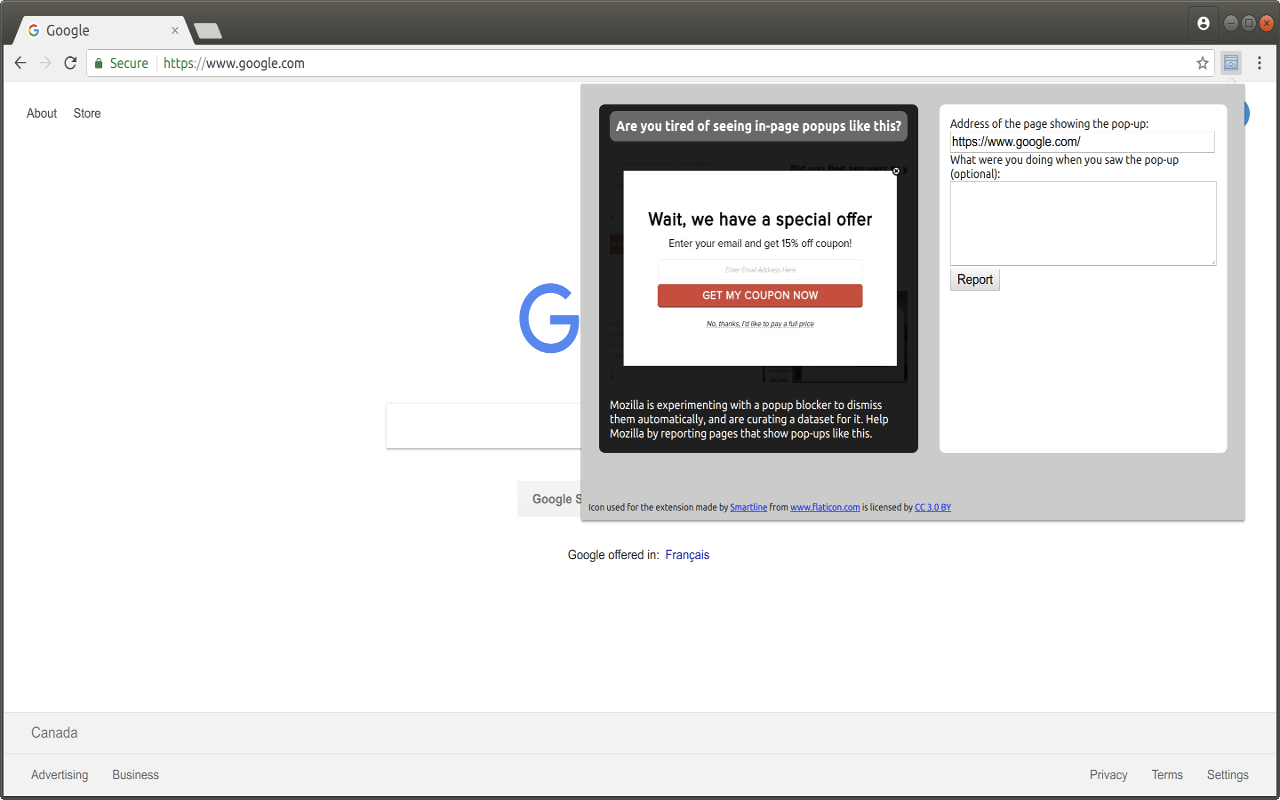Switch Google language to Français
This screenshot has width=1280, height=800.
coord(687,554)
